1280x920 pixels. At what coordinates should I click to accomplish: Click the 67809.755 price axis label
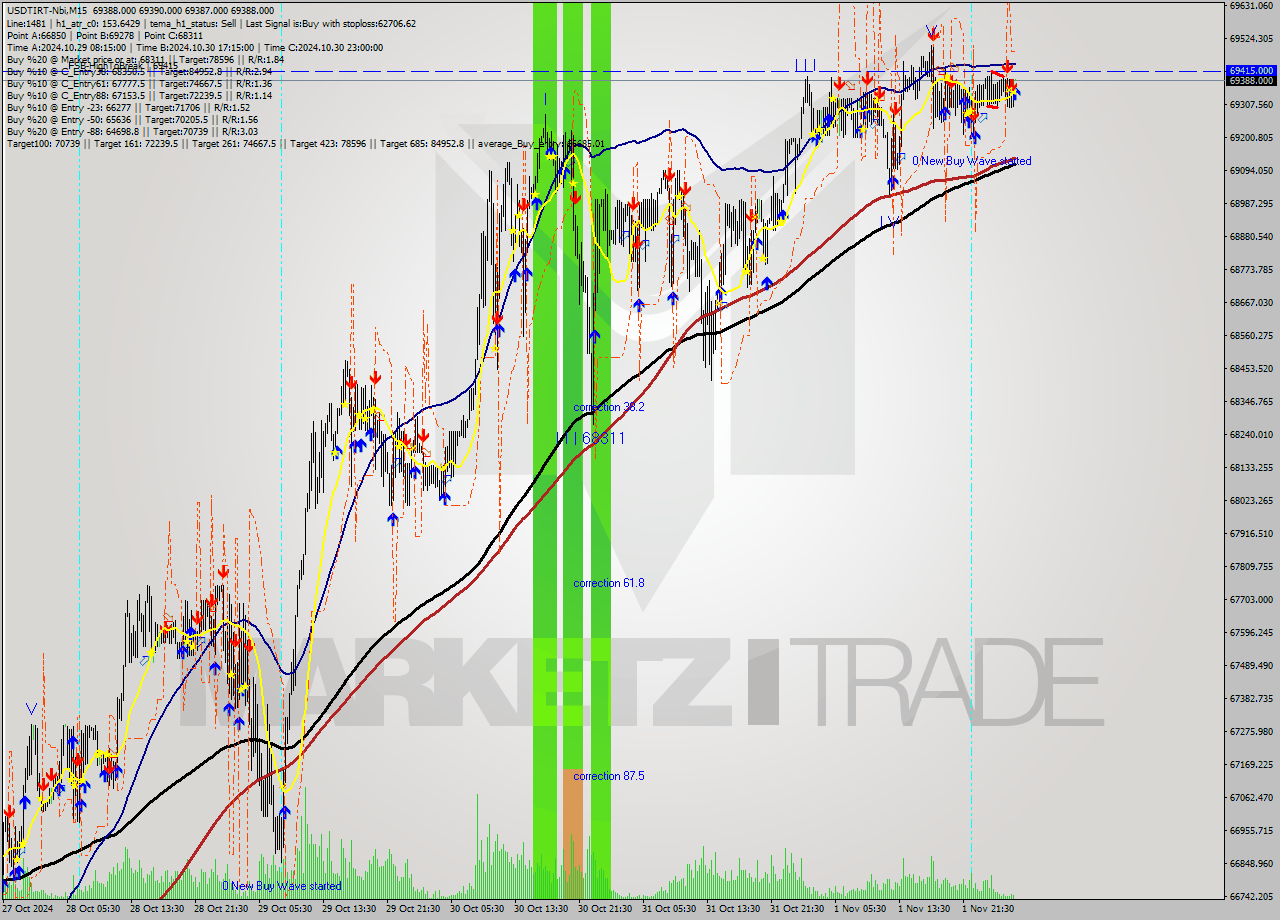tap(1251, 566)
